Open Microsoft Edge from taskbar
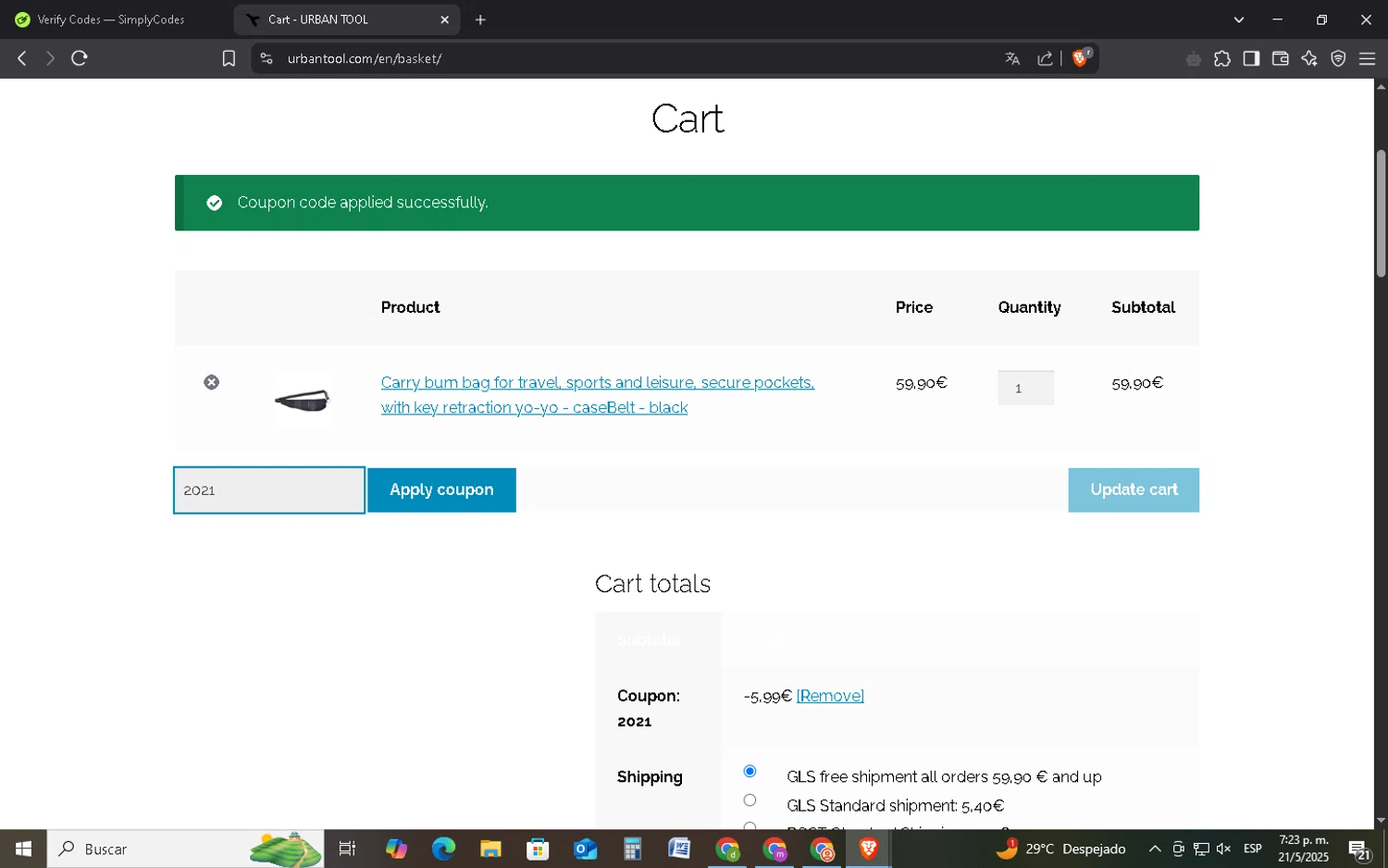 pyautogui.click(x=443, y=849)
